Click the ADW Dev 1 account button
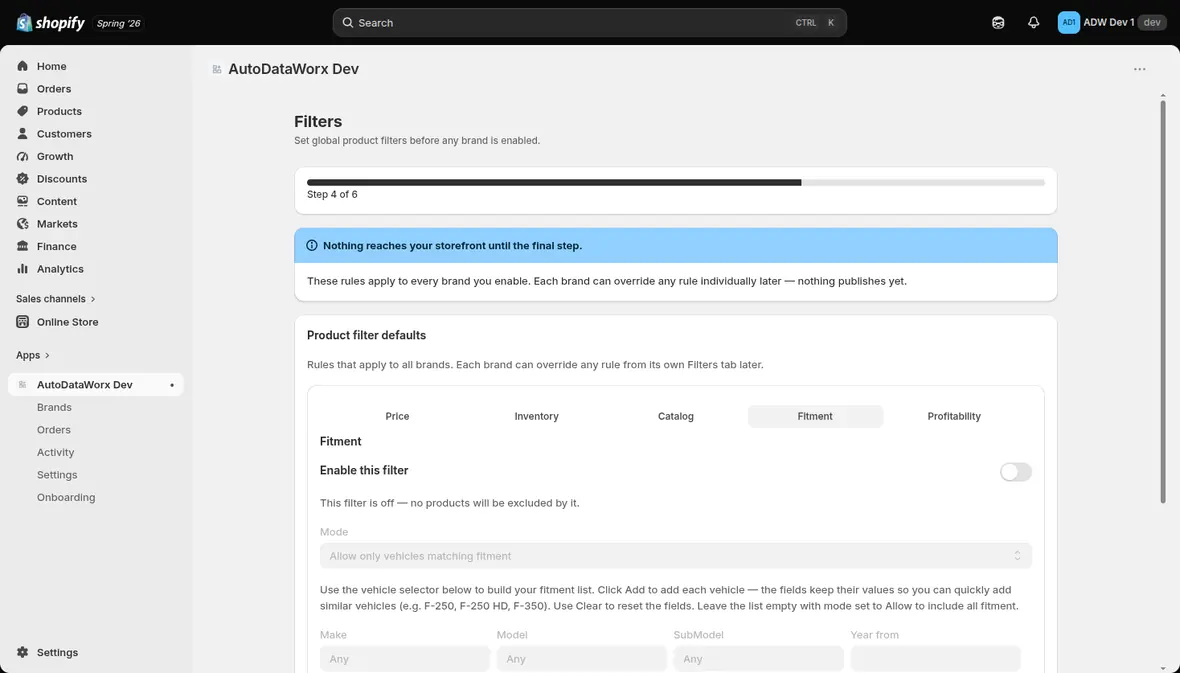 pos(1112,23)
